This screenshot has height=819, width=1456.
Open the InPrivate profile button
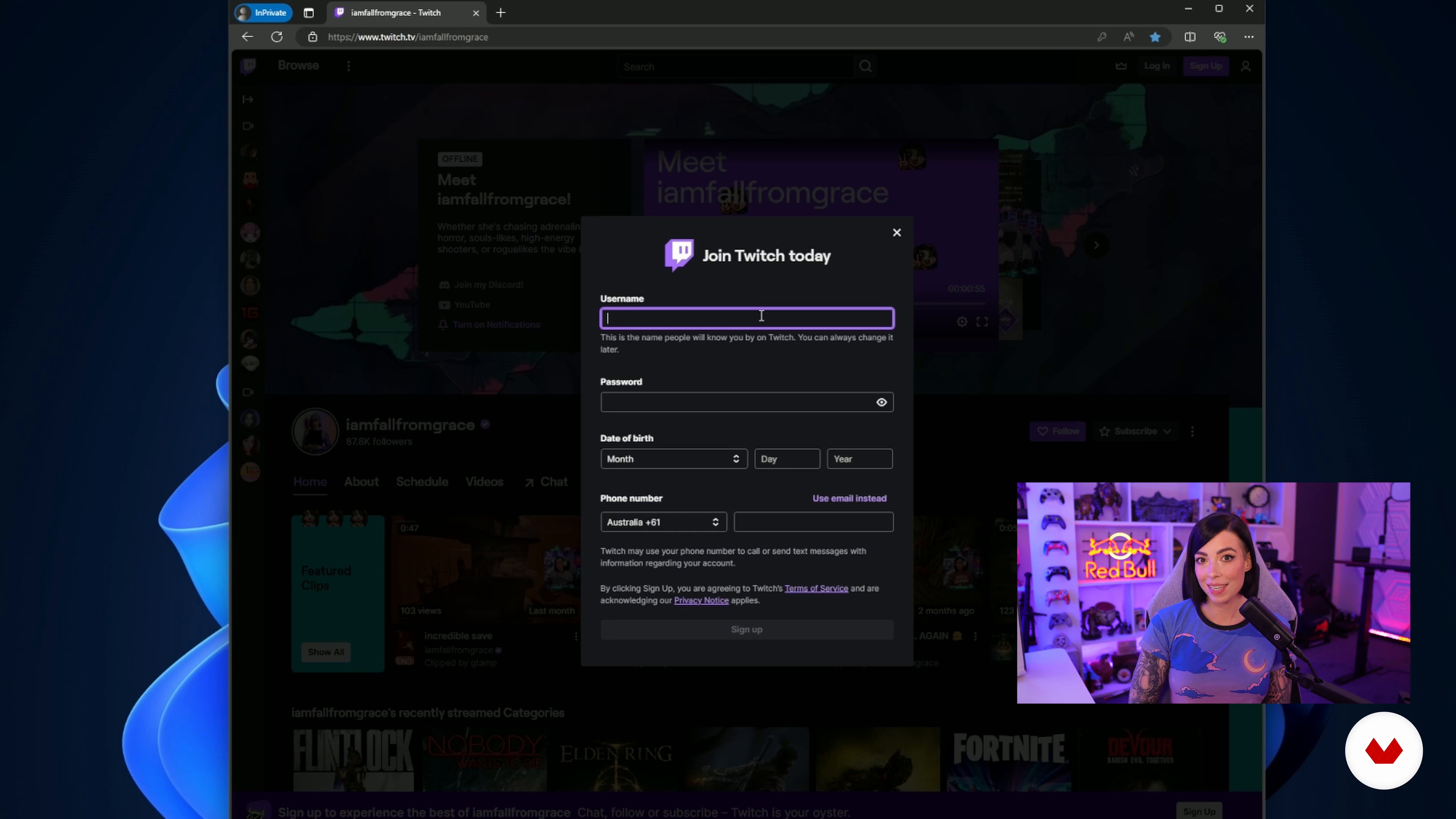263,13
